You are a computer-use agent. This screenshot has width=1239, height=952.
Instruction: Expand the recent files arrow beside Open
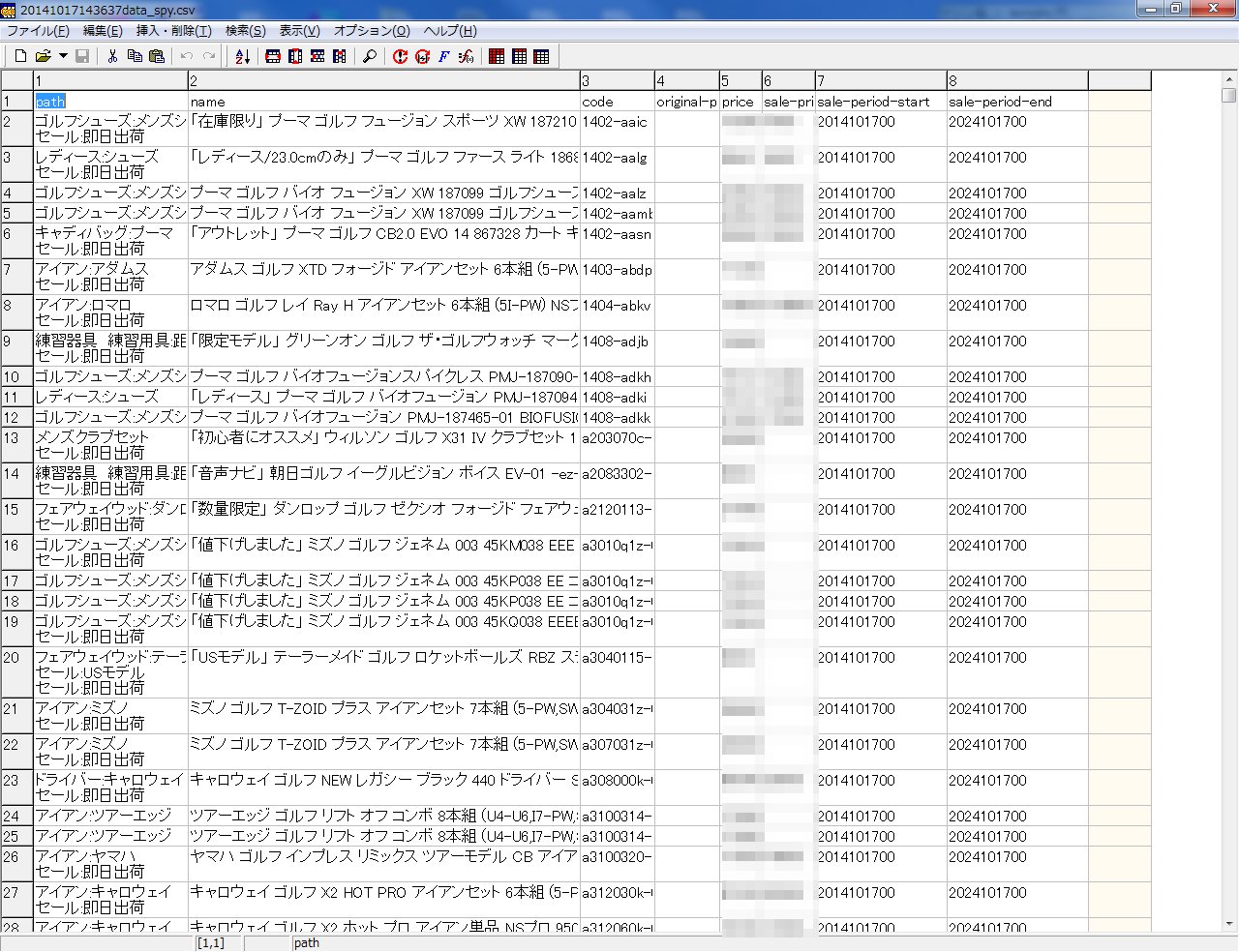pyautogui.click(x=63, y=57)
